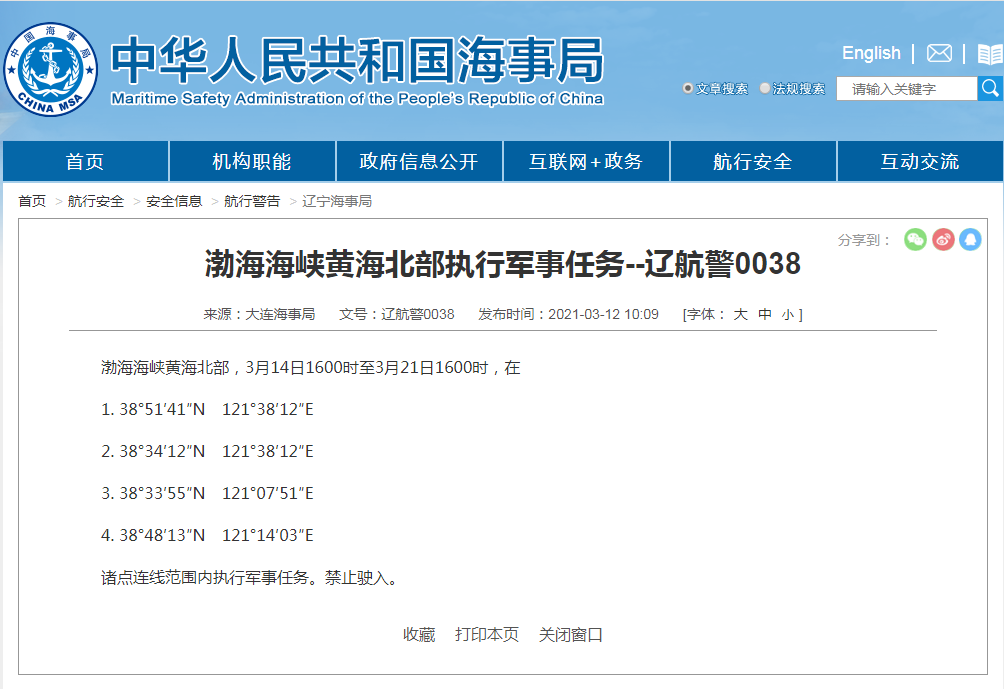Switch to the English site
1004x689 pixels.
coord(871,53)
